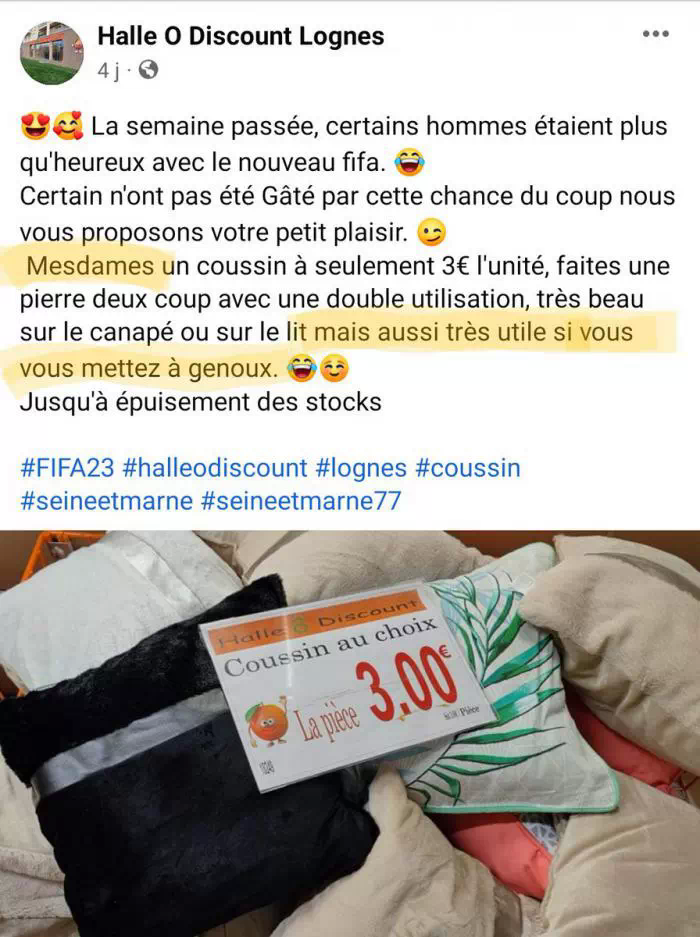Click the Halle O Discount Lognes profile picture

[x=52, y=53]
